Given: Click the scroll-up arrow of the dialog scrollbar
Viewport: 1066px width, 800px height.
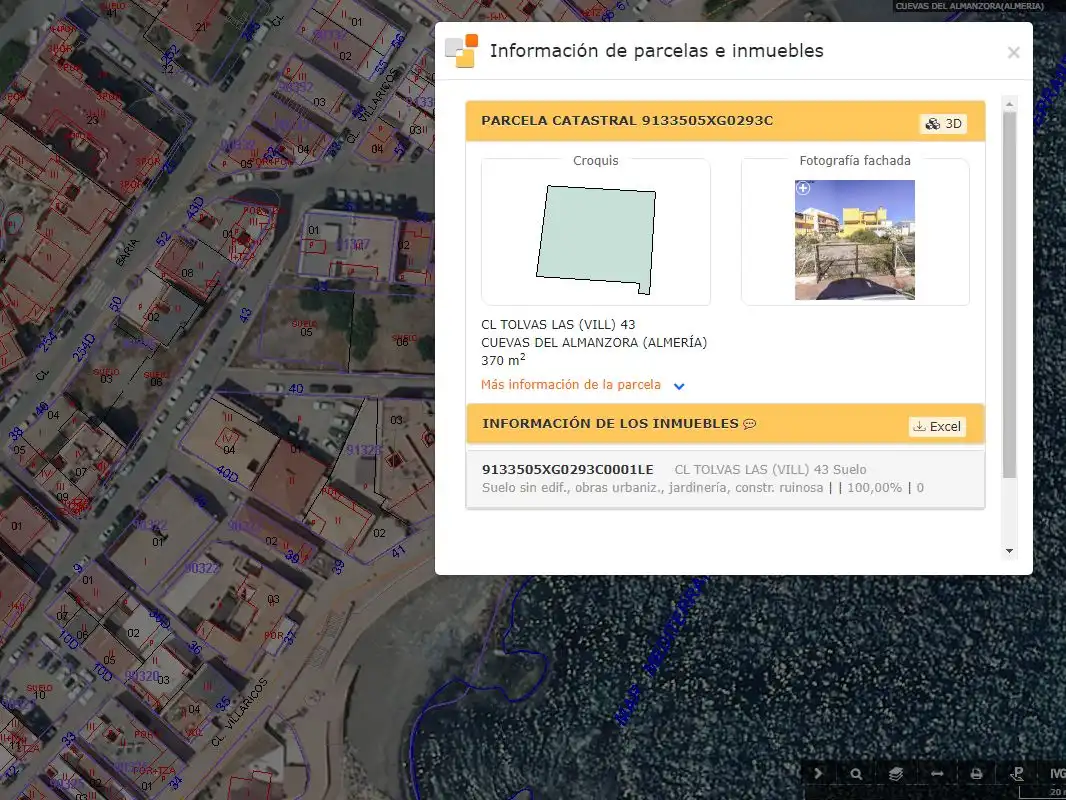Looking at the screenshot, I should (1010, 104).
